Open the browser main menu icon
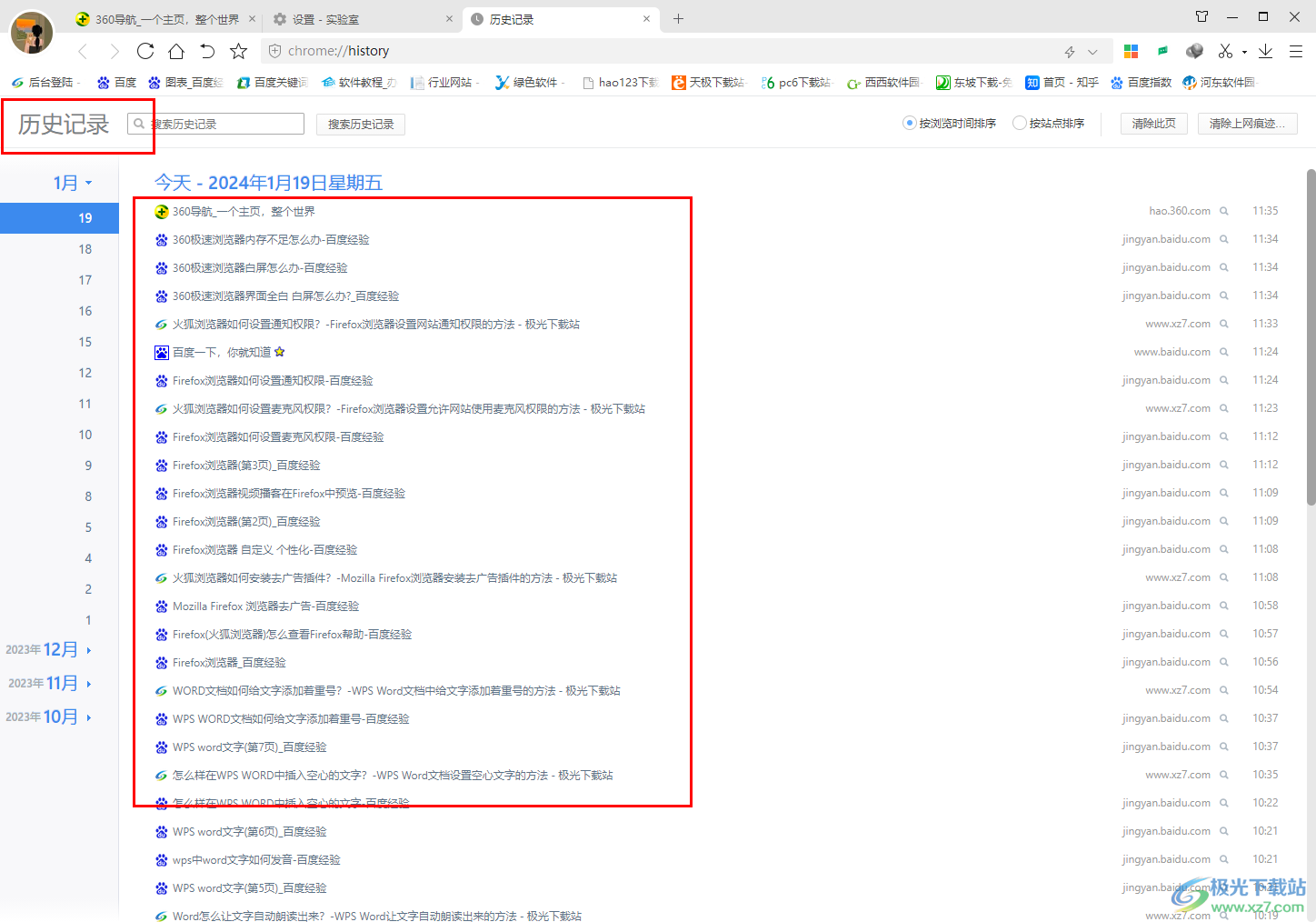 (x=1296, y=51)
